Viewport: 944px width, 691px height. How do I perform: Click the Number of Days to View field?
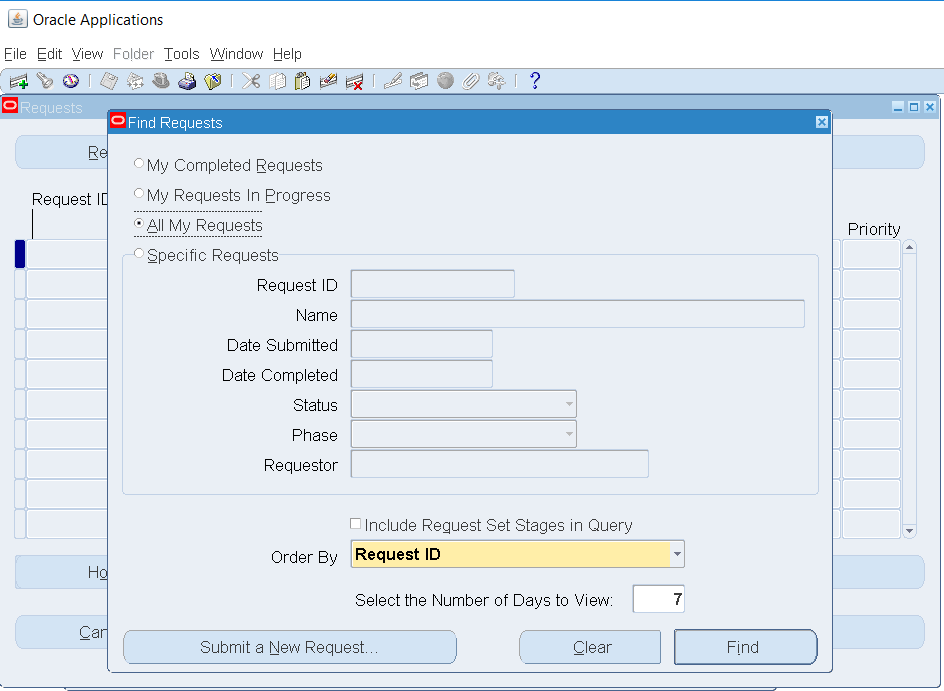coord(659,599)
